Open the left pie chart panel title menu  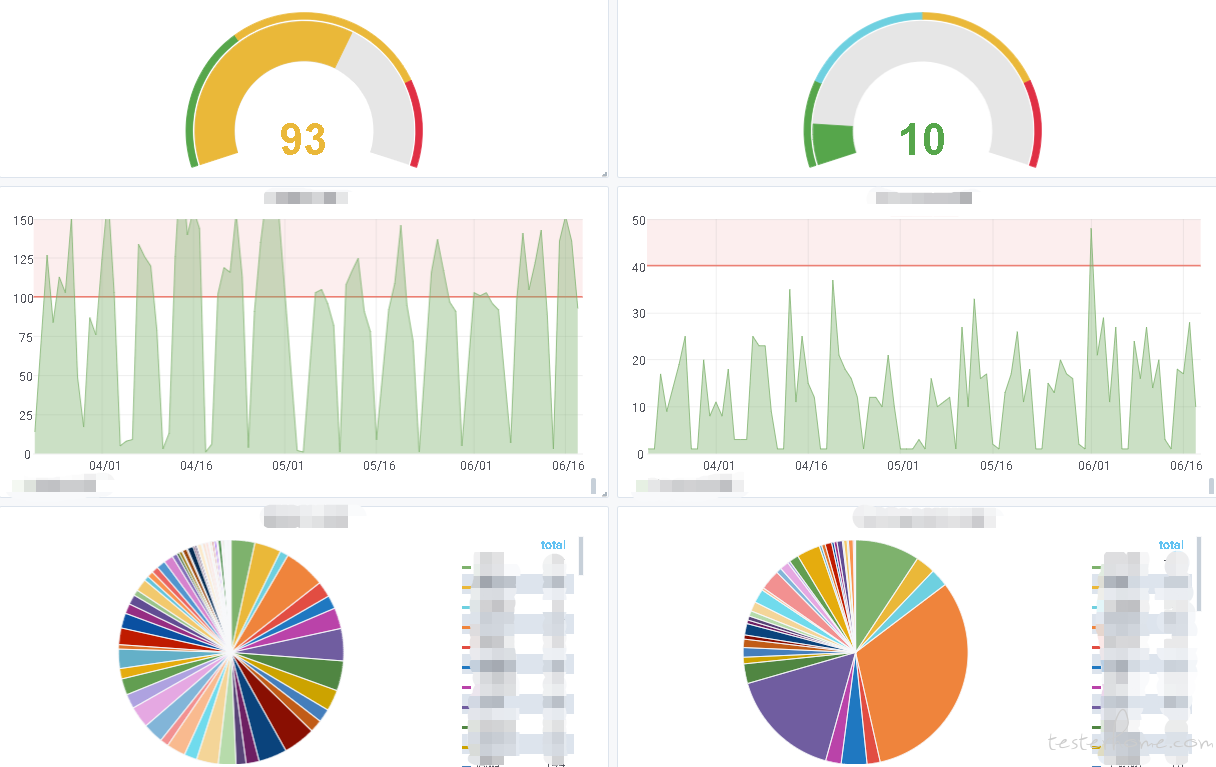pyautogui.click(x=306, y=517)
